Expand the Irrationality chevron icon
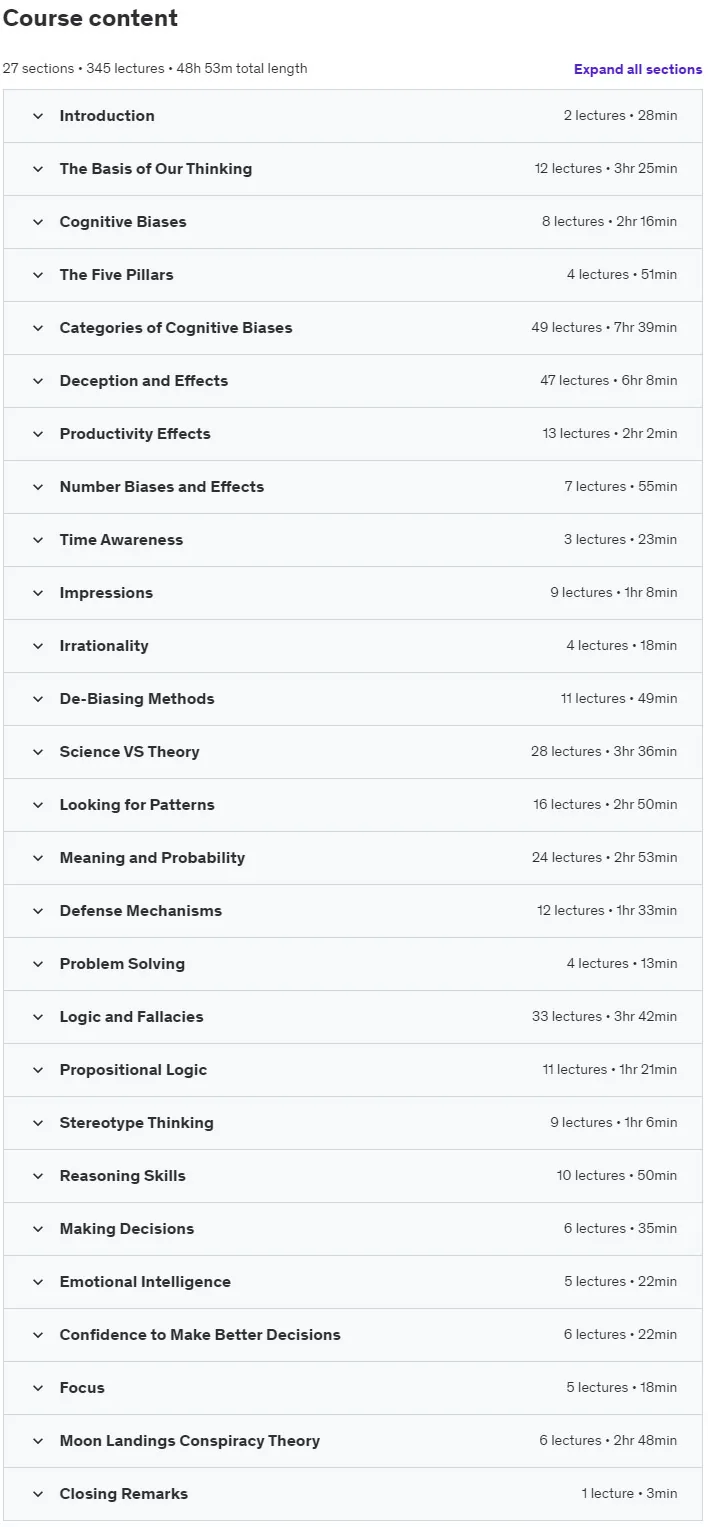This screenshot has height=1527, width=708. pyautogui.click(x=38, y=646)
